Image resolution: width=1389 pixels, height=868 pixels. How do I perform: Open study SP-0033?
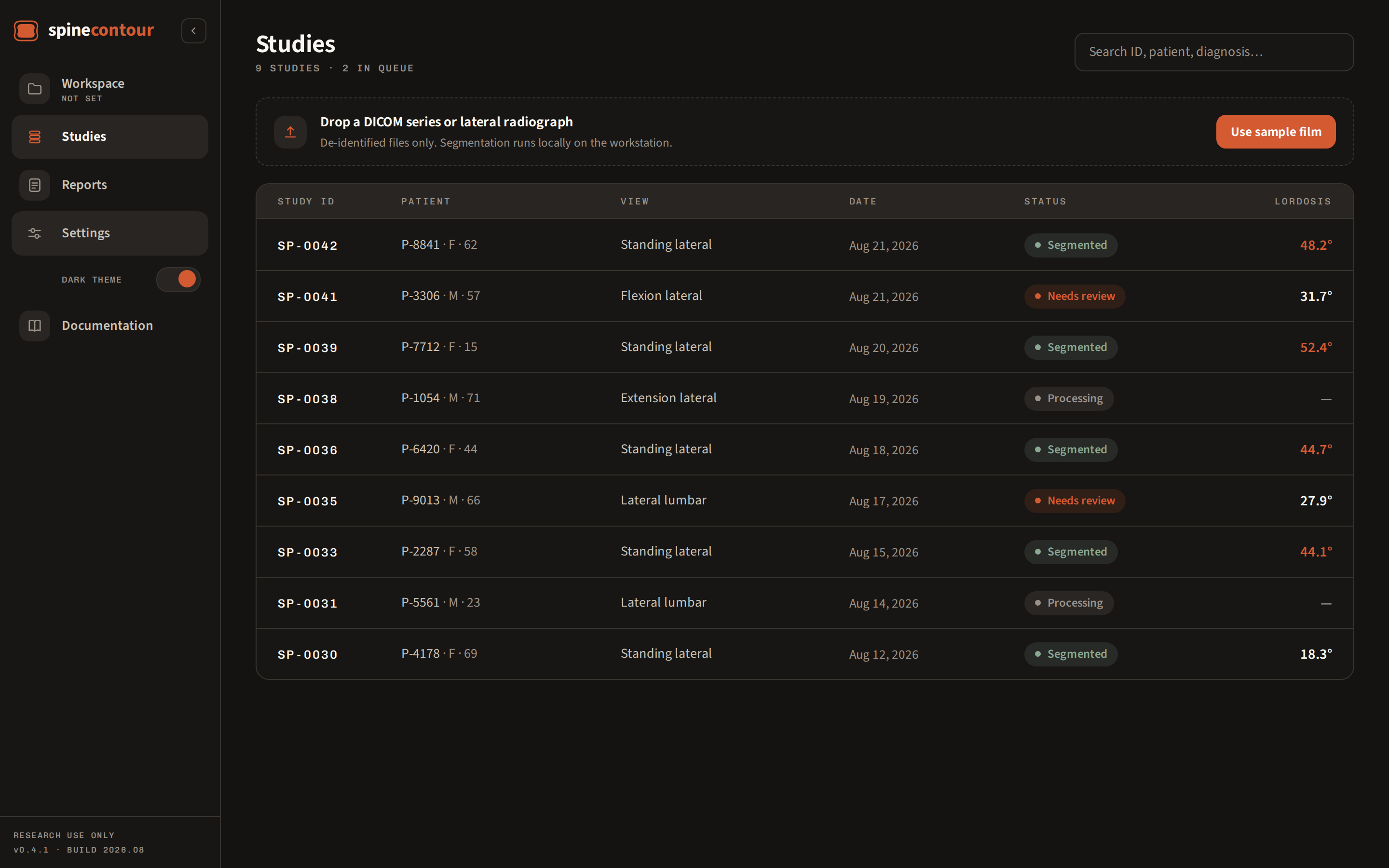click(x=804, y=552)
